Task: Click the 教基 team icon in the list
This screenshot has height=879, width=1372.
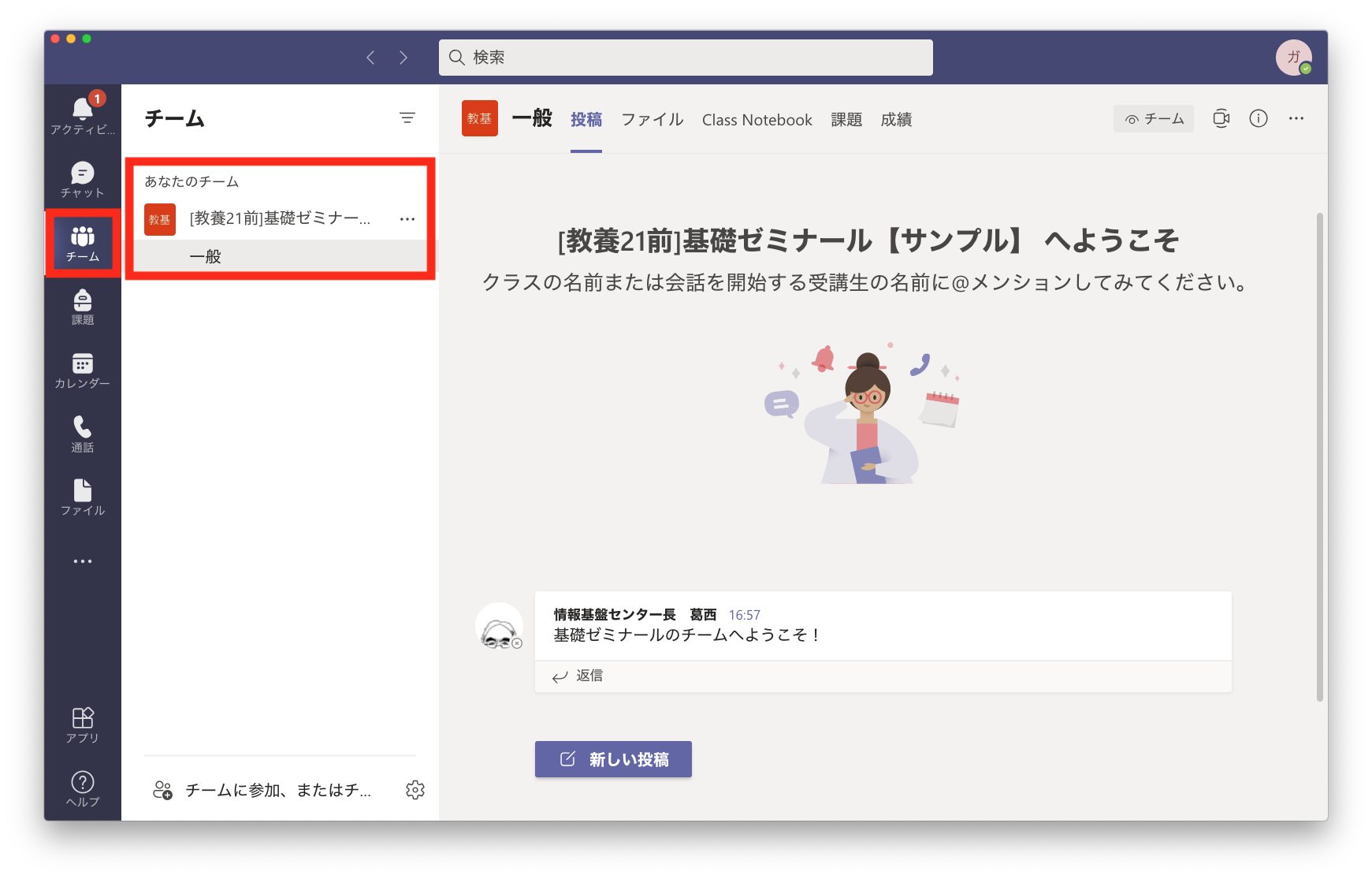Action: coord(160,219)
